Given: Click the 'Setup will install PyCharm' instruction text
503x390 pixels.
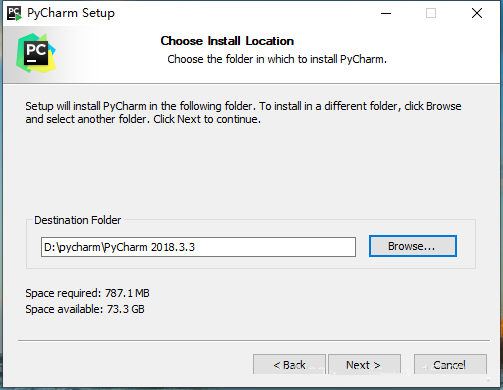Looking at the screenshot, I should 243,113.
